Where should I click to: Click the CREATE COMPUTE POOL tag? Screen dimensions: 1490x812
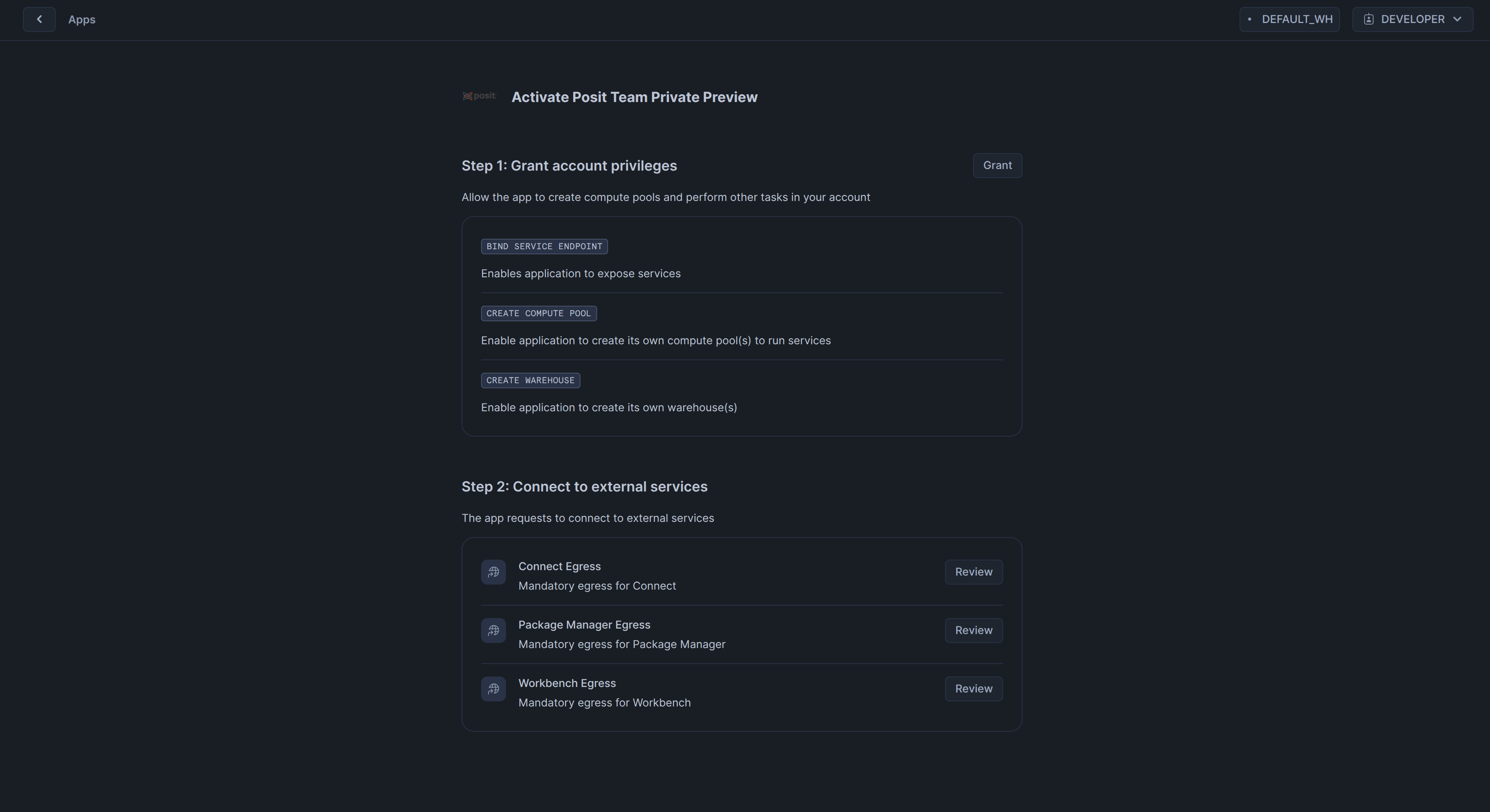[x=538, y=314]
